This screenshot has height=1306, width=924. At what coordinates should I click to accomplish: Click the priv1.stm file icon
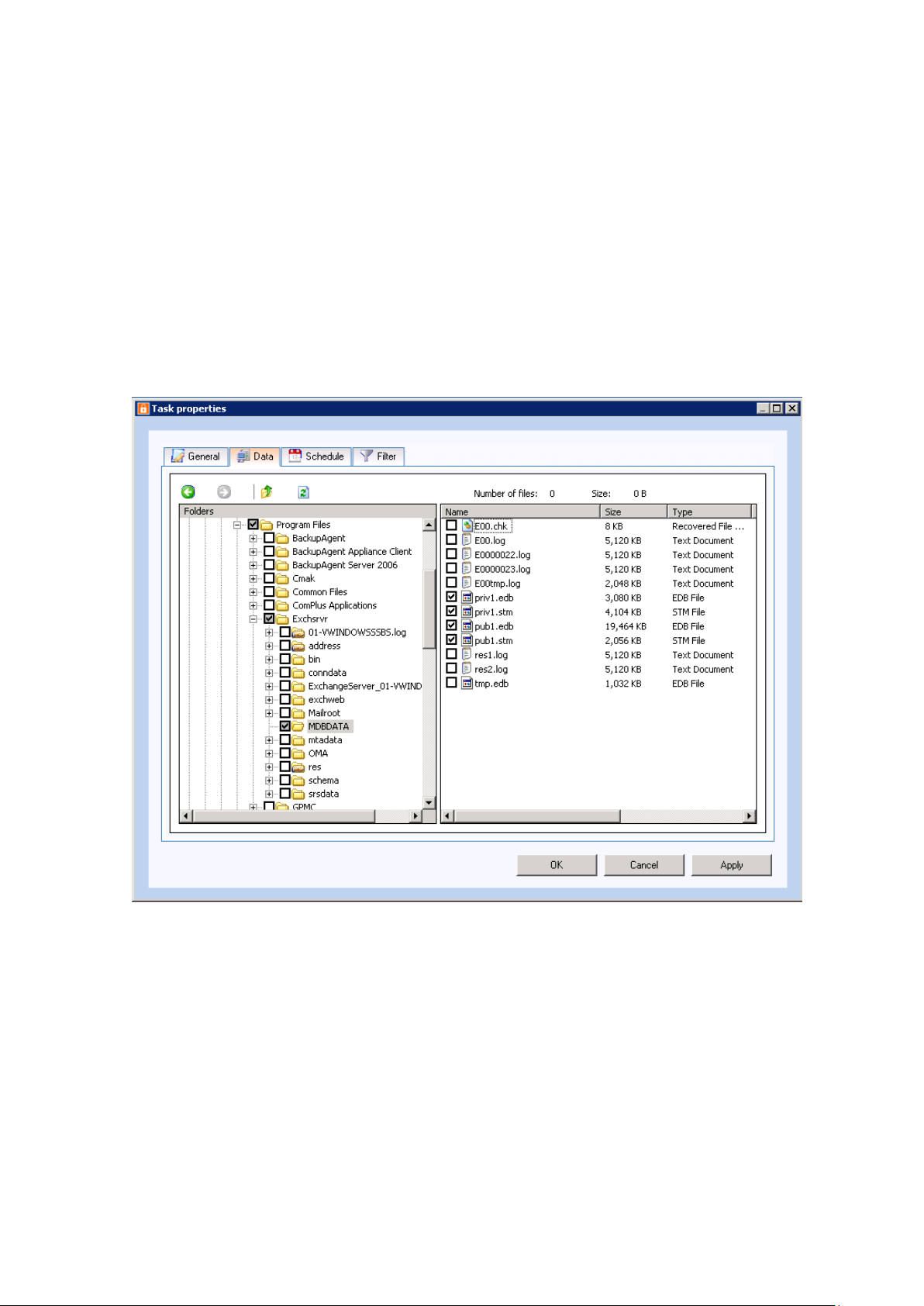coord(467,612)
